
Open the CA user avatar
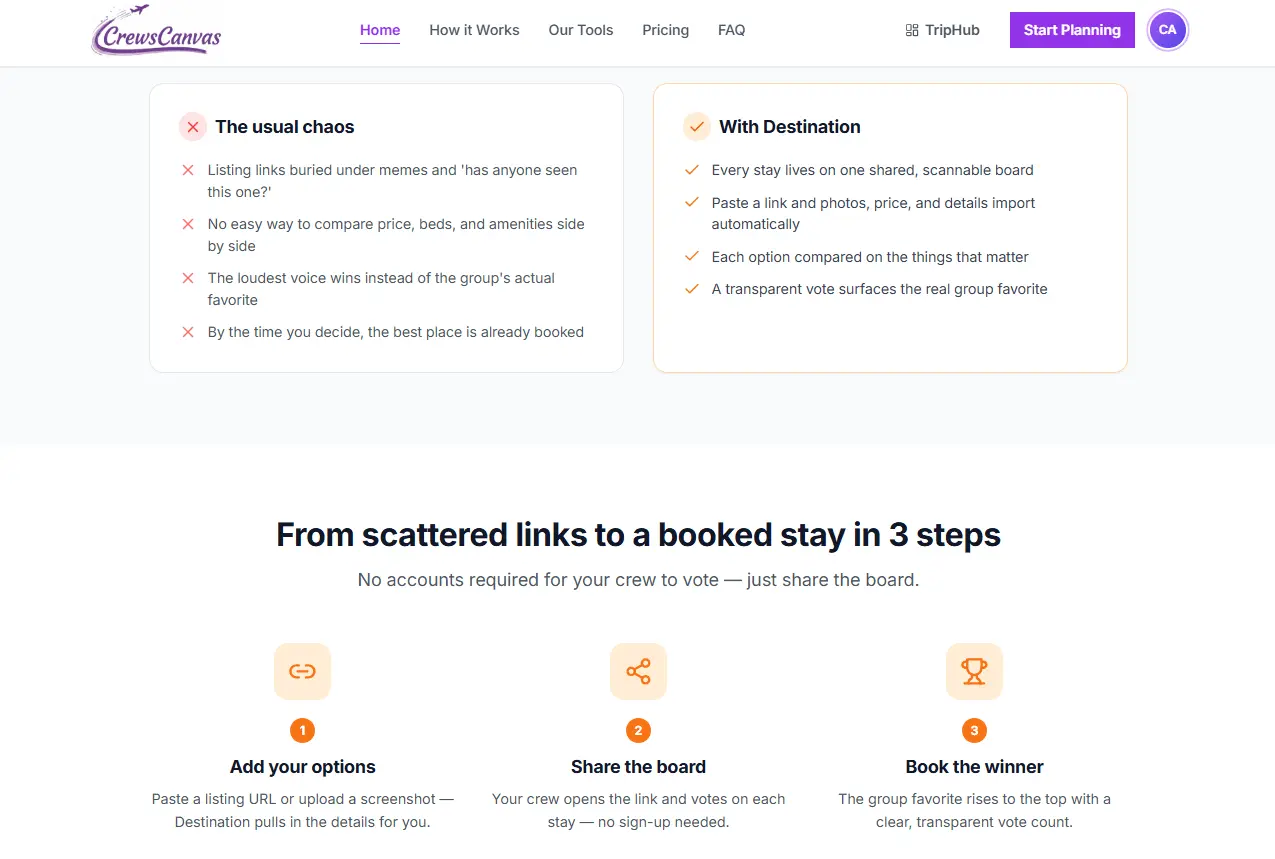pyautogui.click(x=1167, y=30)
